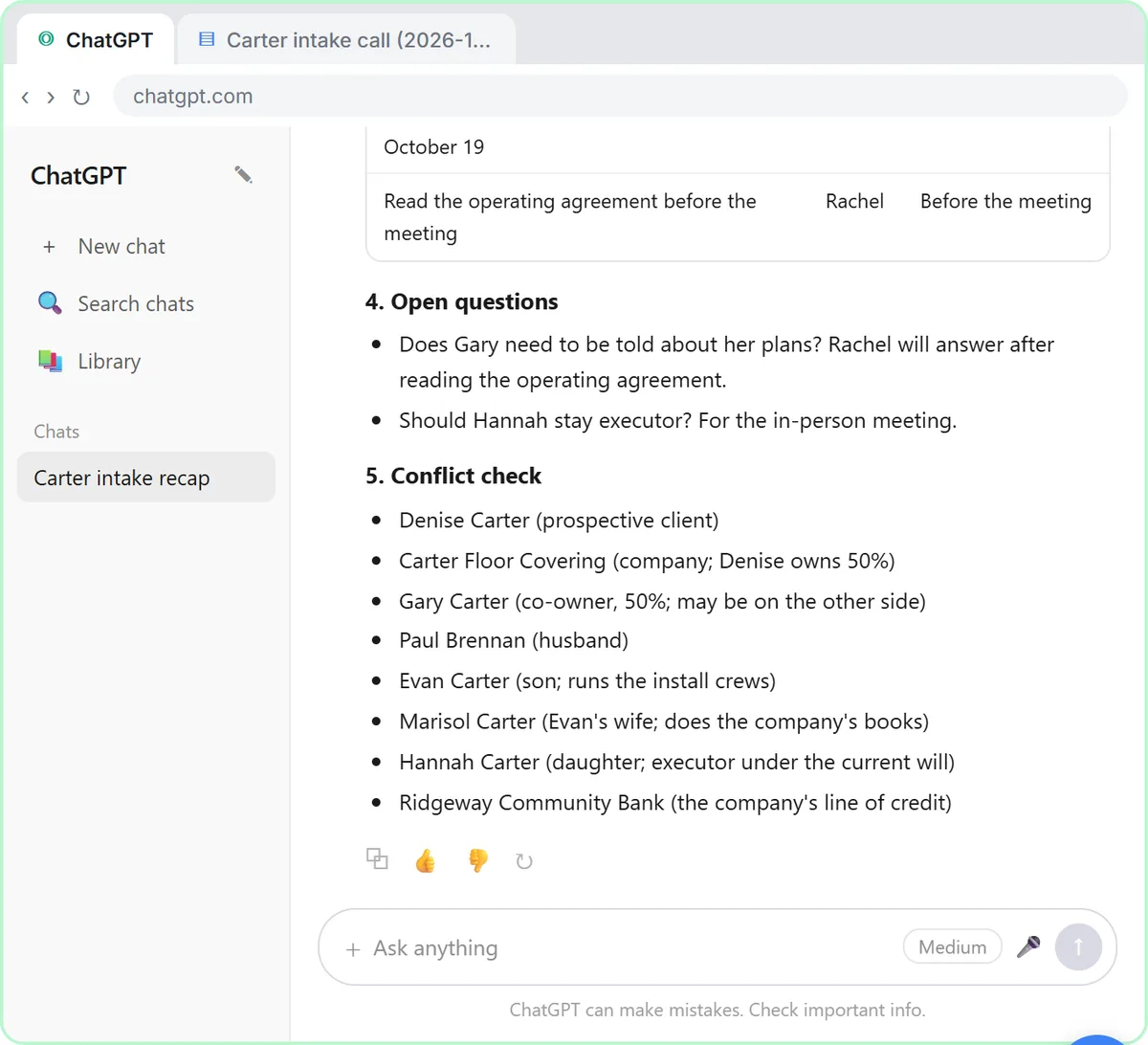Click the microphone dictation icon
The height and width of the screenshot is (1045, 1148).
[1028, 946]
